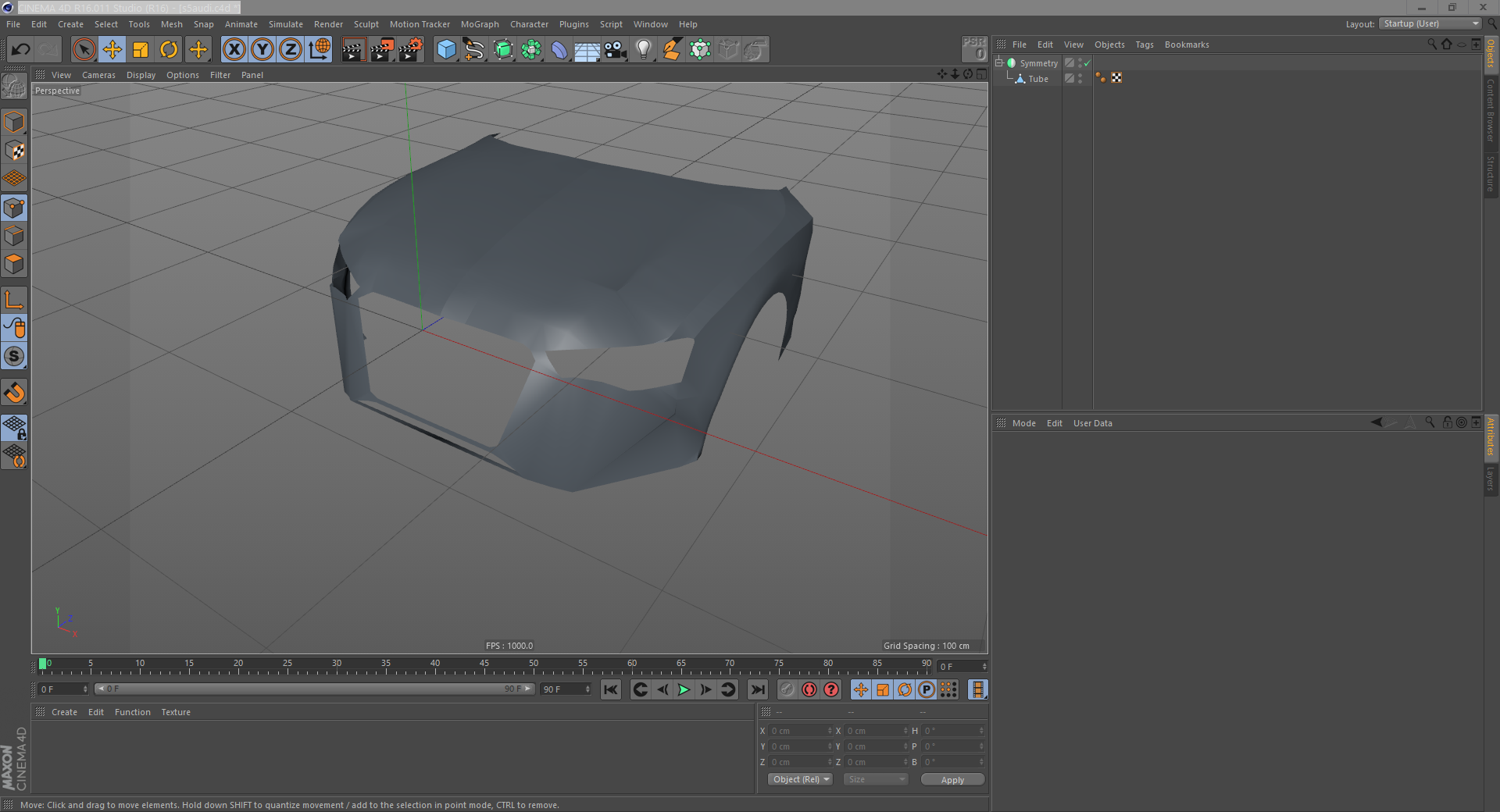Image resolution: width=1500 pixels, height=812 pixels.
Task: Switch to Content Browser side tab
Action: point(1491,110)
